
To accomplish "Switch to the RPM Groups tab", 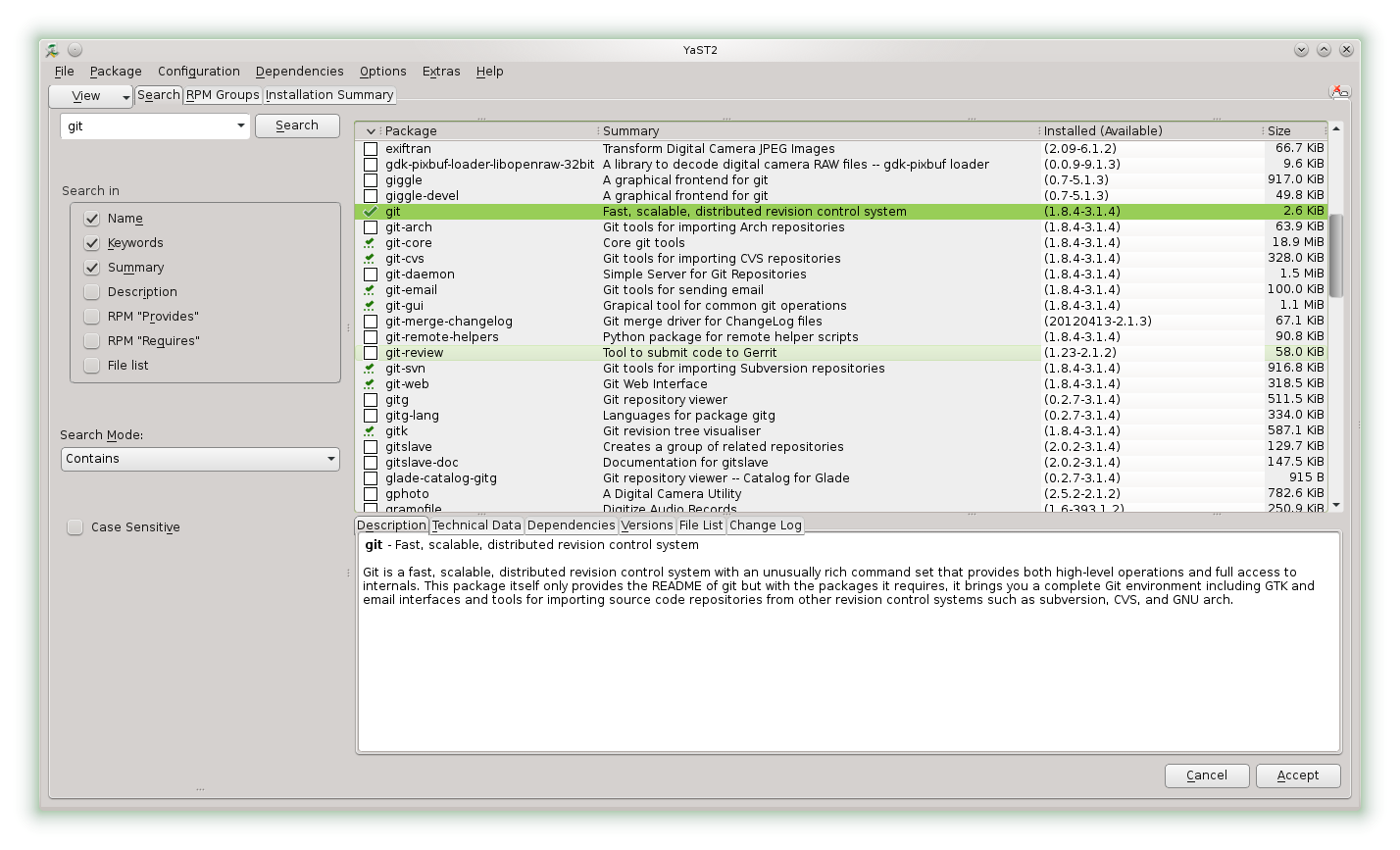I will pos(224,95).
